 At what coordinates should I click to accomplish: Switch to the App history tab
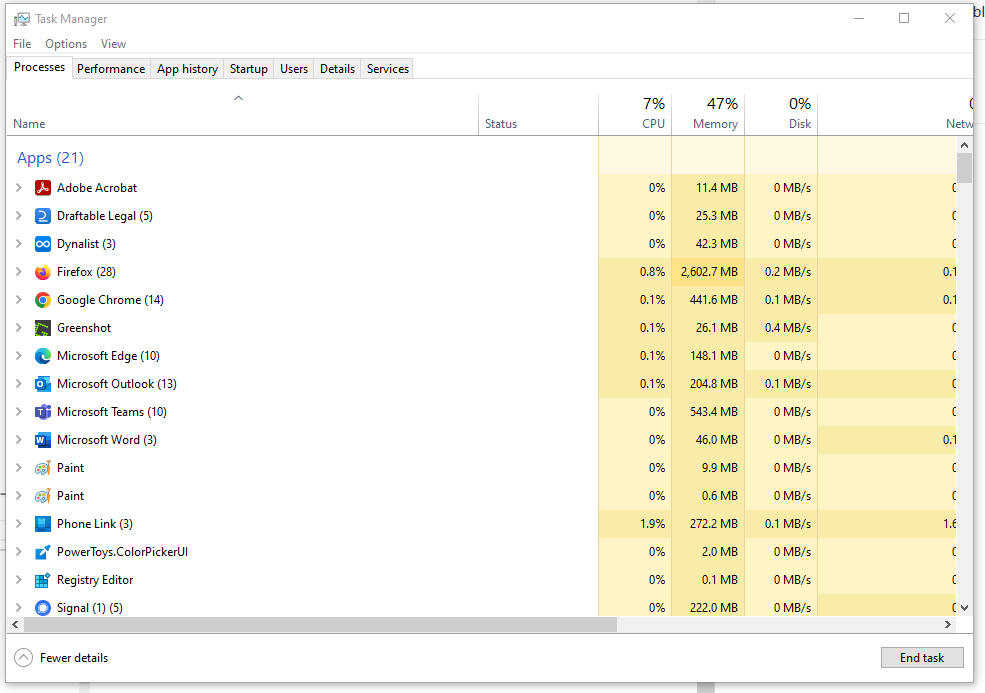[x=187, y=68]
